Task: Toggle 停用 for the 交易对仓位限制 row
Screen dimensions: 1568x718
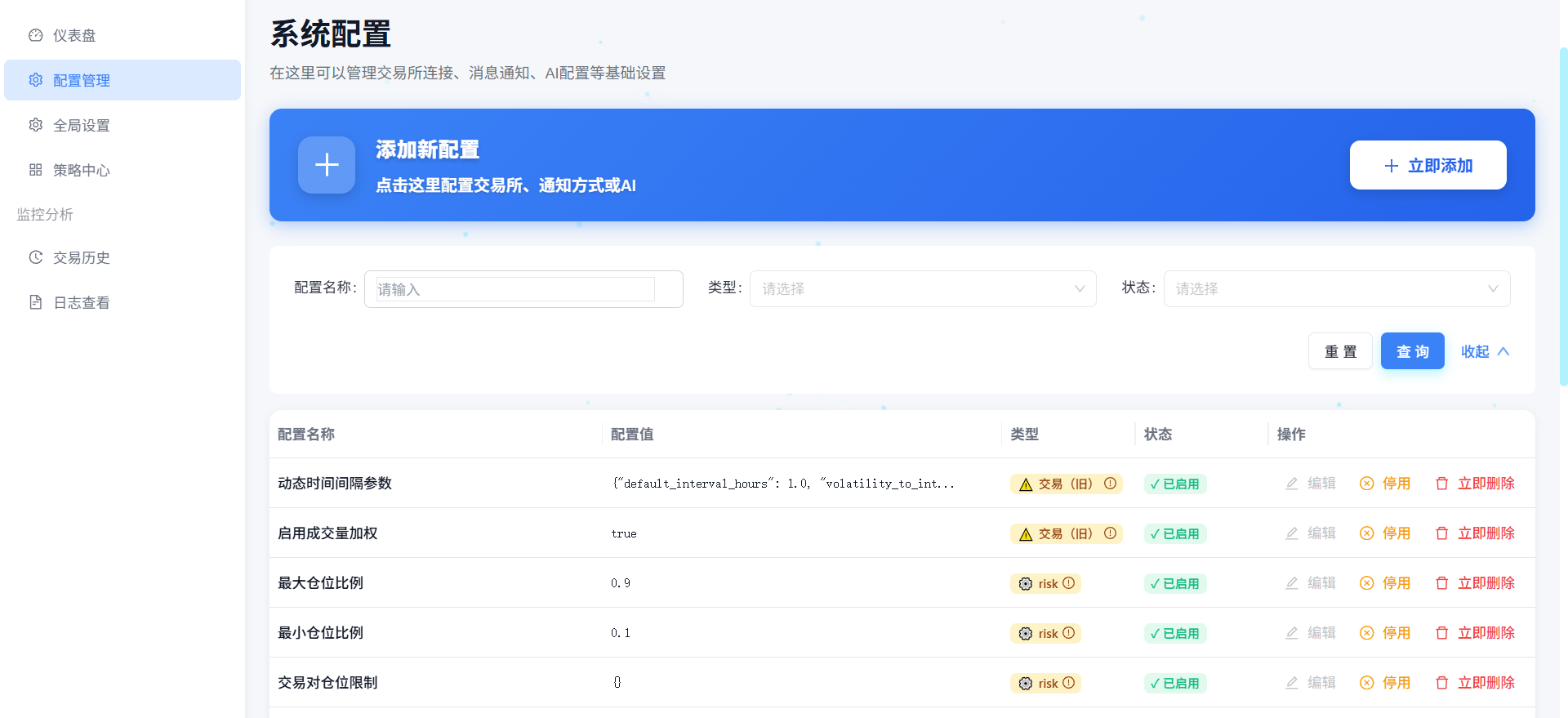Action: (1385, 683)
